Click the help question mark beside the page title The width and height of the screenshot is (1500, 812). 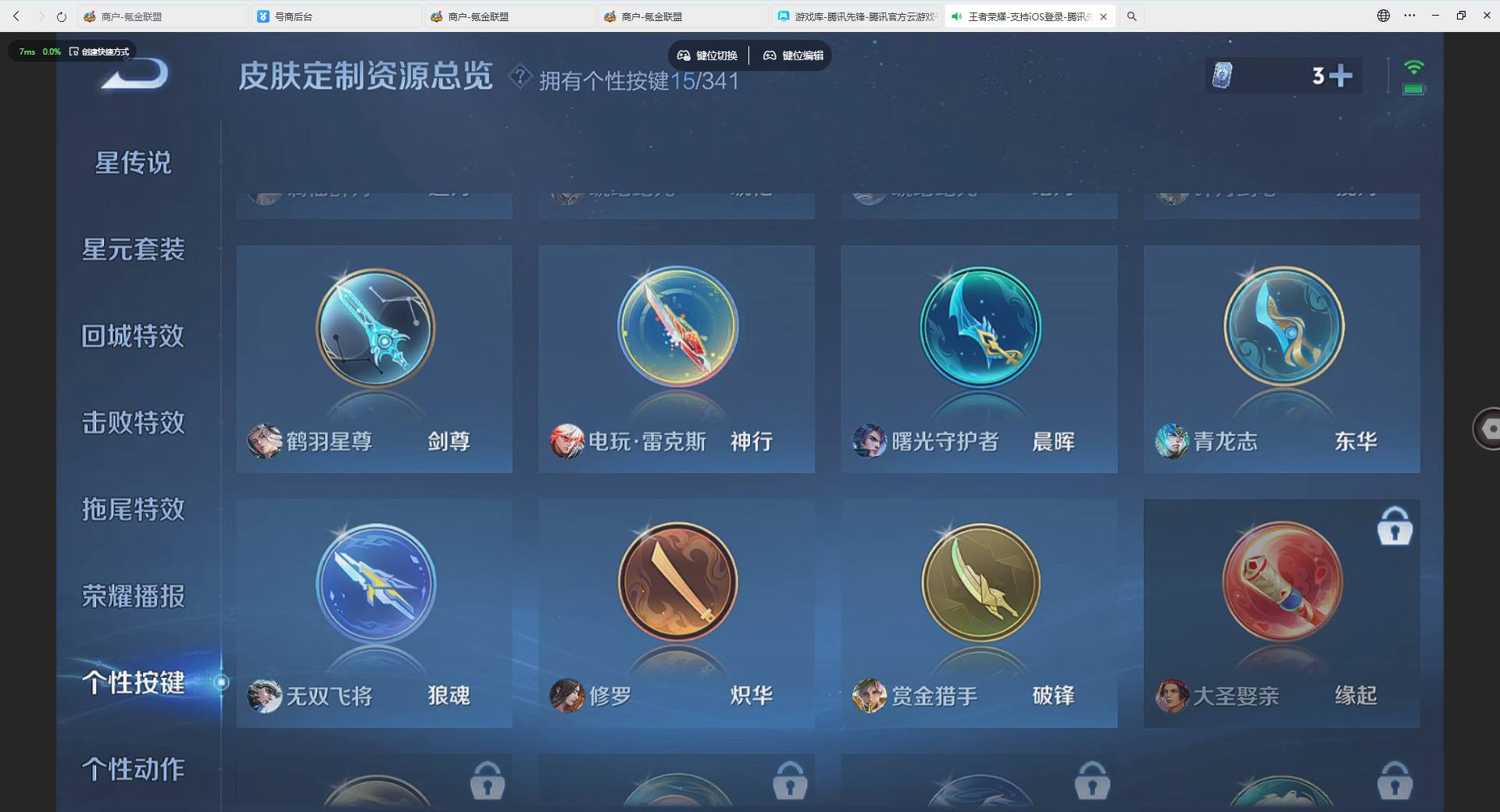pyautogui.click(x=520, y=76)
